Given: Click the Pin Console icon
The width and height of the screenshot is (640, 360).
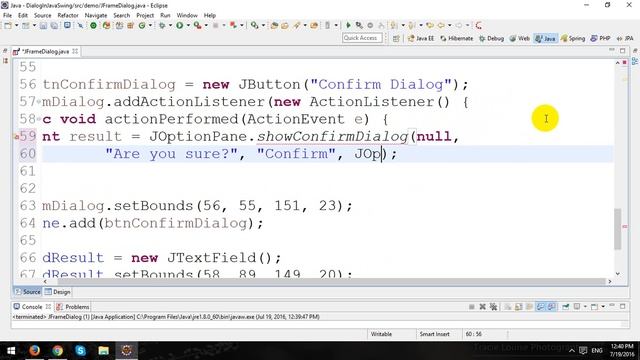Looking at the screenshot, I should coord(566,307).
